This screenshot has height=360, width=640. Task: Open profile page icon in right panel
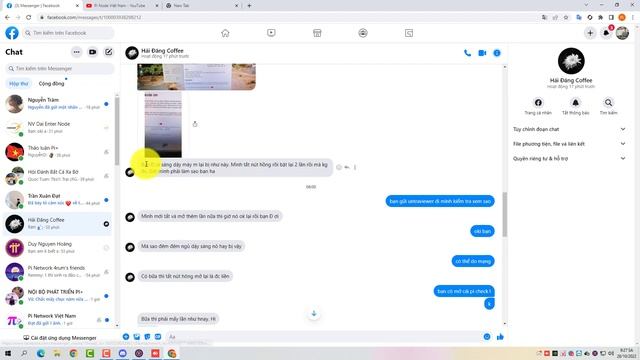click(x=538, y=102)
